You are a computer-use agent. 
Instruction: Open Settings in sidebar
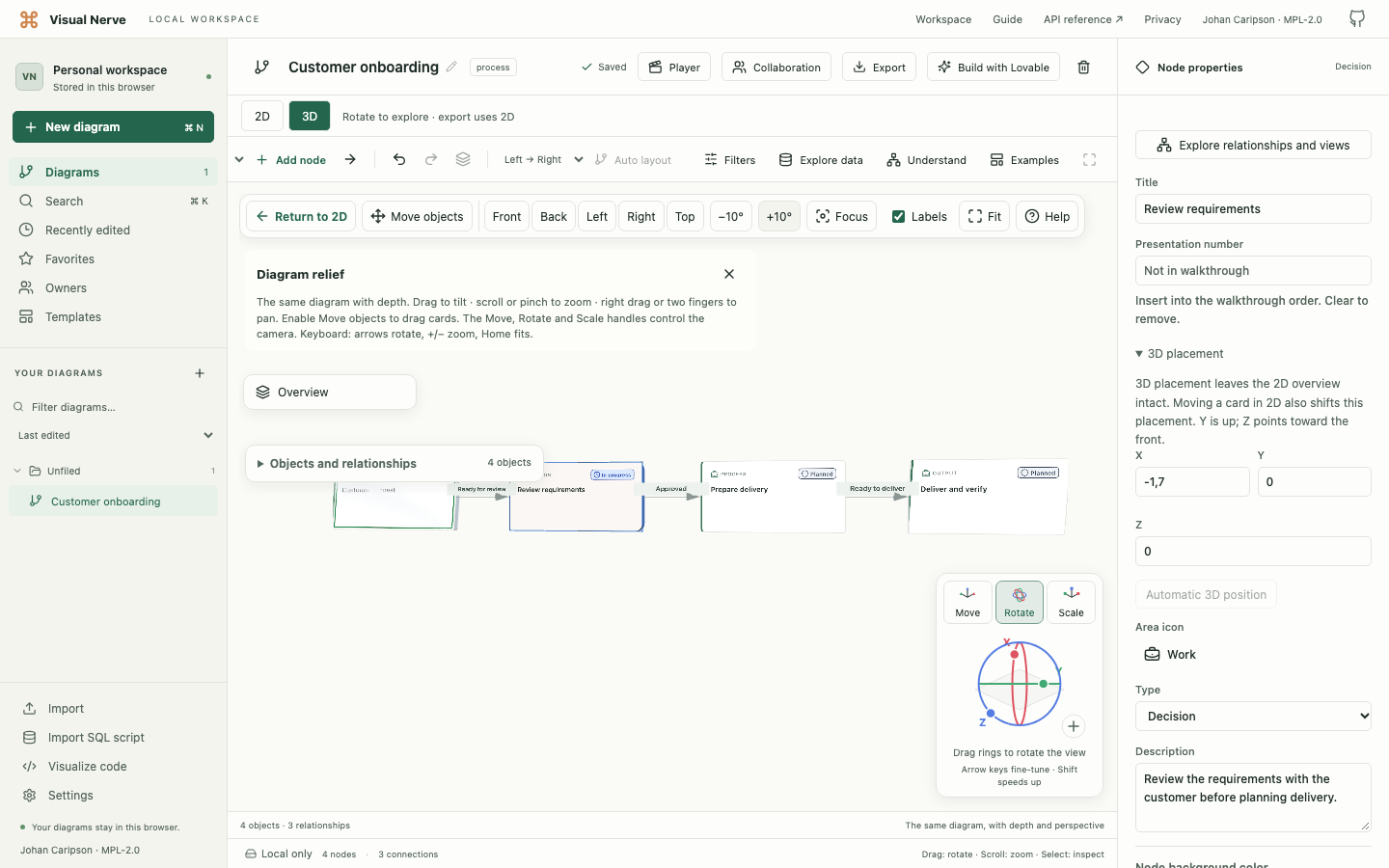(x=113, y=796)
